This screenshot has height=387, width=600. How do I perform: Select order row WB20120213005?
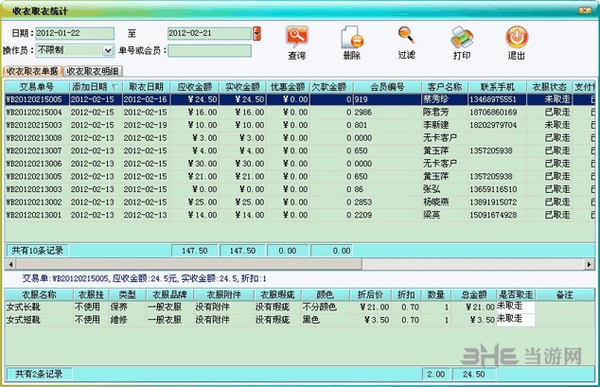pyautogui.click(x=300, y=176)
